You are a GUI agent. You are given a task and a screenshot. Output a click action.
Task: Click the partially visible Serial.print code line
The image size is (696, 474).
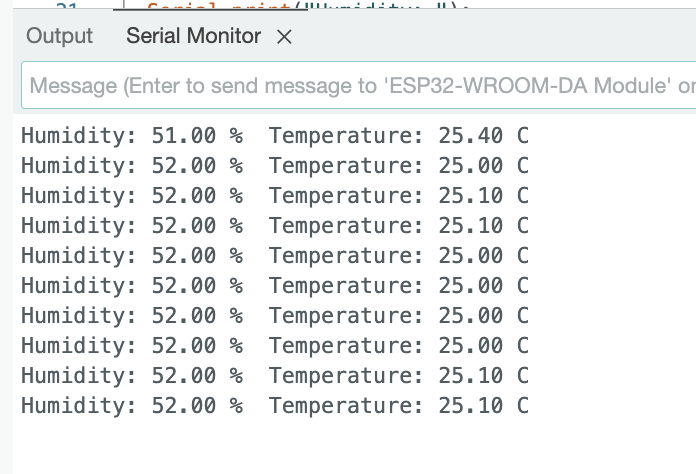tap(306, 4)
